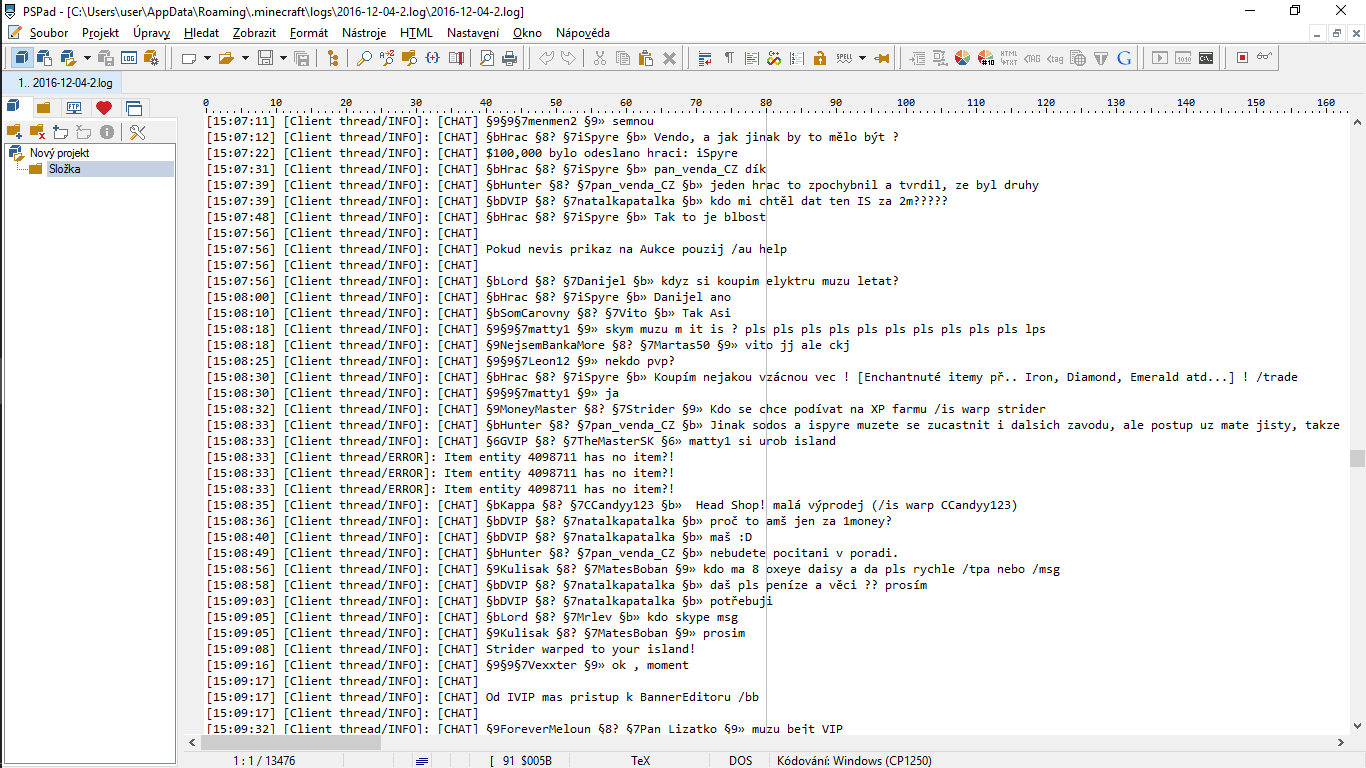Click the clipboard Paste icon
Viewport: 1366px width, 768px height.
[x=645, y=58]
